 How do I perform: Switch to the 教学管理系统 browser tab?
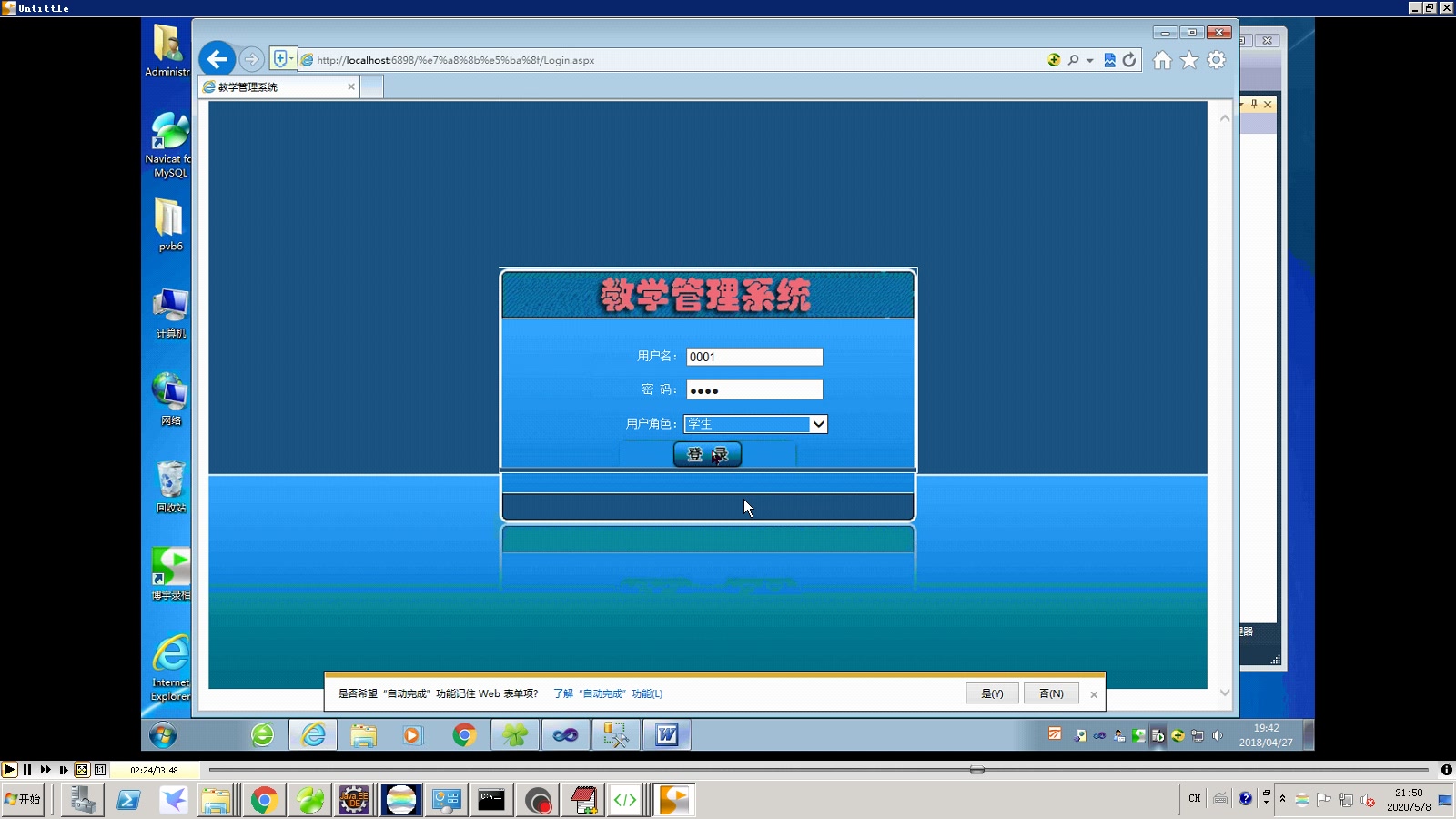pyautogui.click(x=268, y=86)
